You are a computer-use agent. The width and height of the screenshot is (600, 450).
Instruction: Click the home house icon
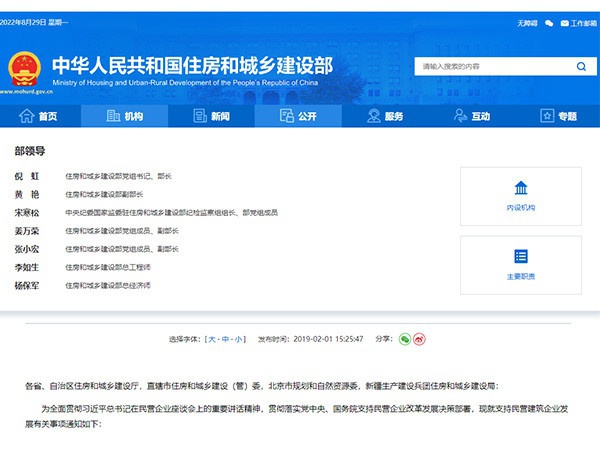[x=26, y=116]
